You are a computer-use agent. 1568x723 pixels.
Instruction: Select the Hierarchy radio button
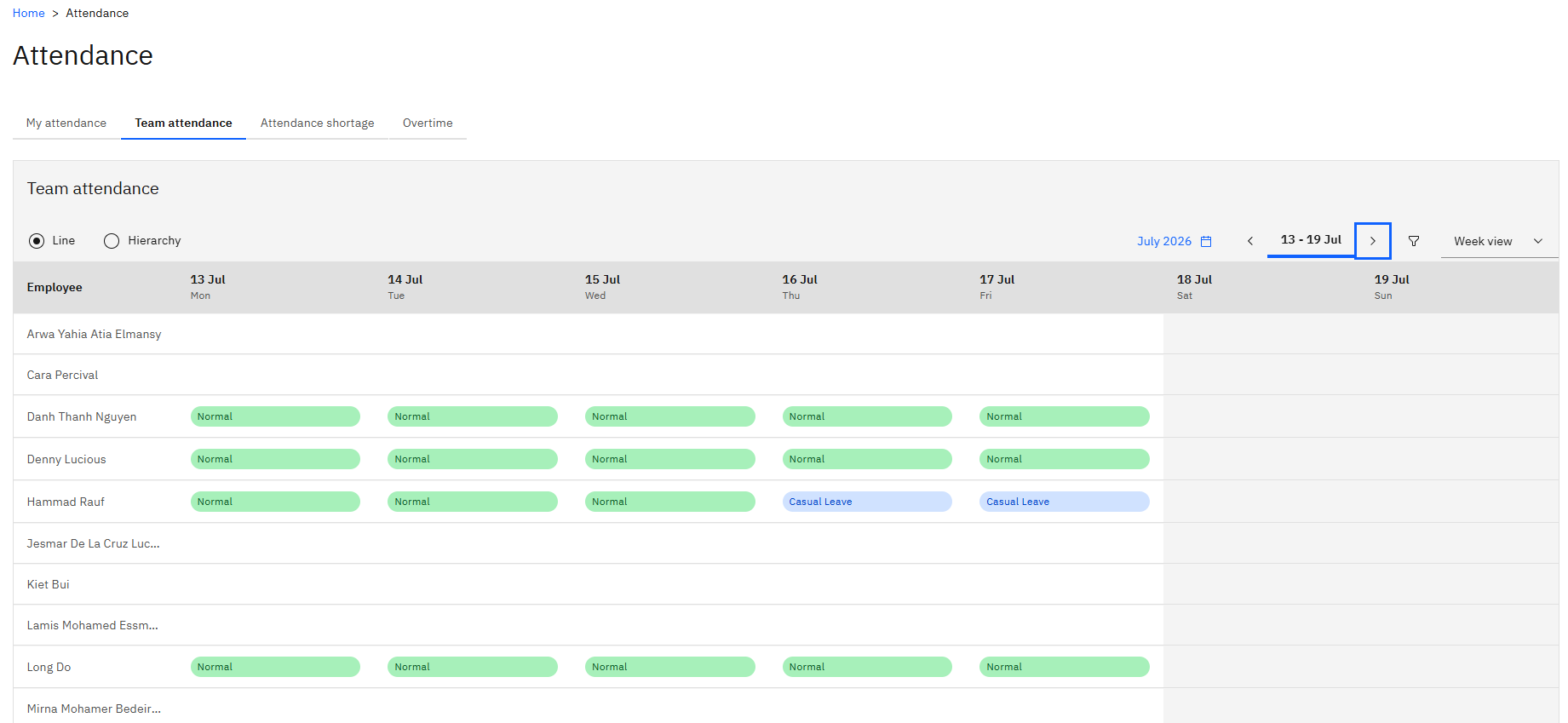(112, 241)
